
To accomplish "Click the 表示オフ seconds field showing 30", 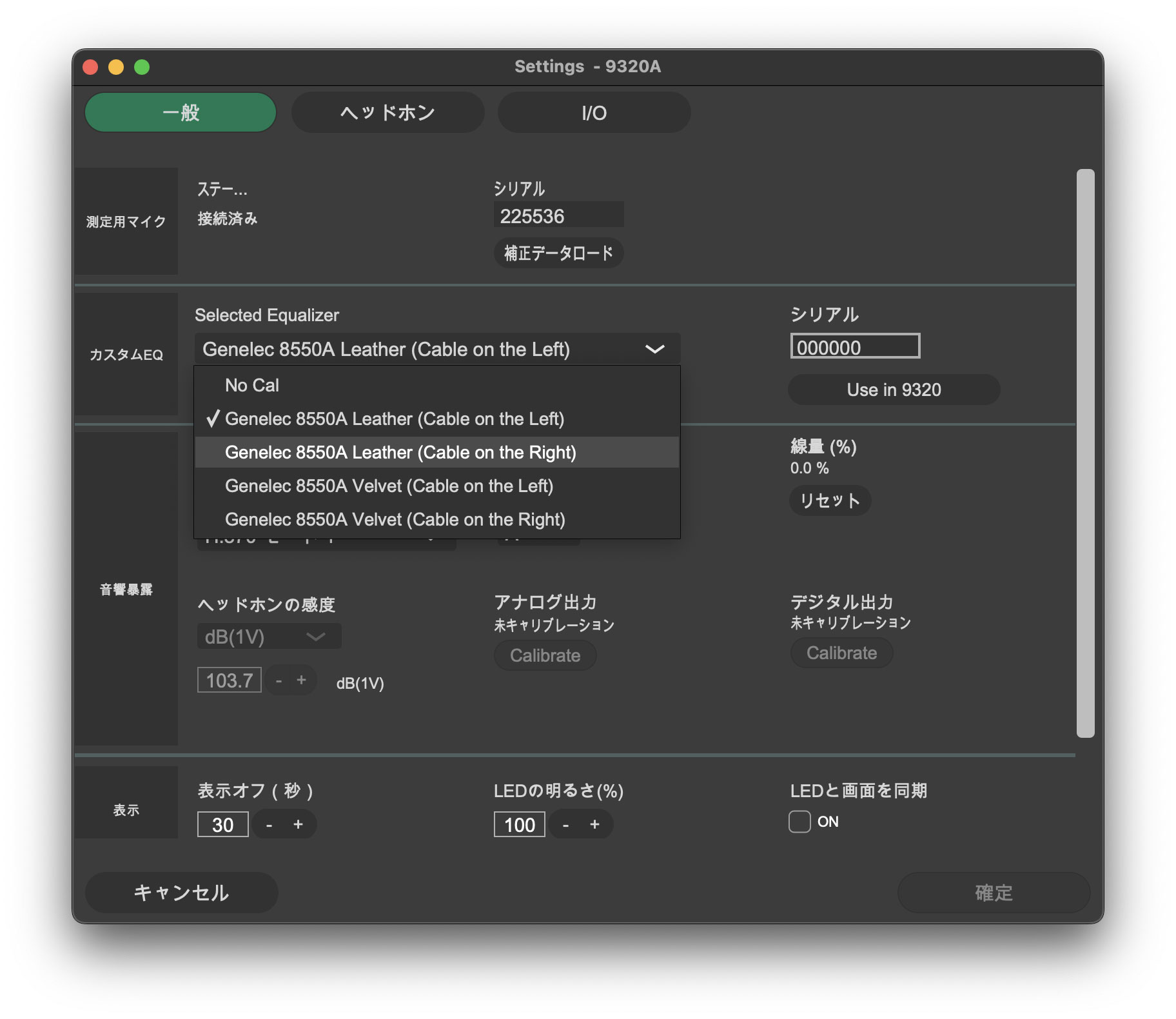I will pyautogui.click(x=222, y=824).
